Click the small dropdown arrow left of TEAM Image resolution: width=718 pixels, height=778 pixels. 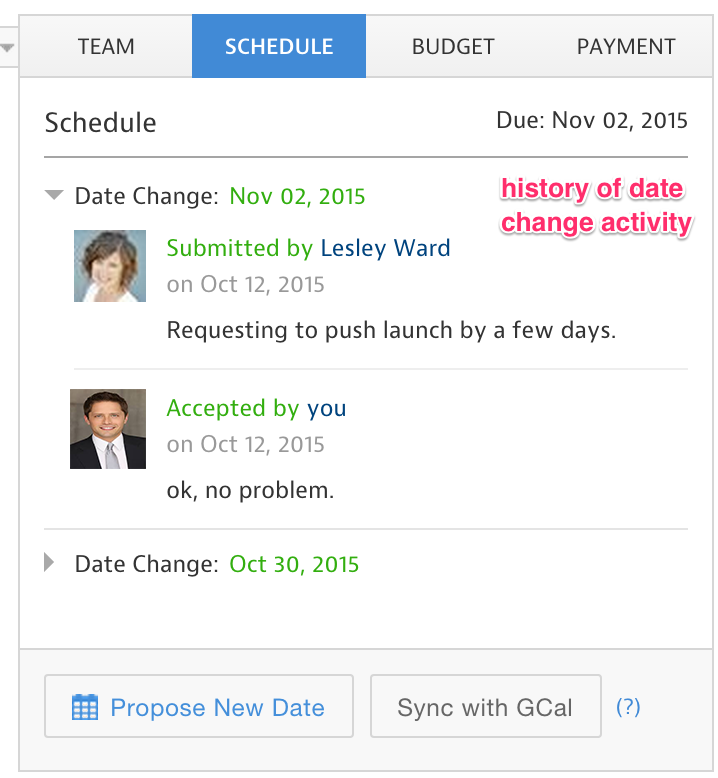(x=7, y=47)
